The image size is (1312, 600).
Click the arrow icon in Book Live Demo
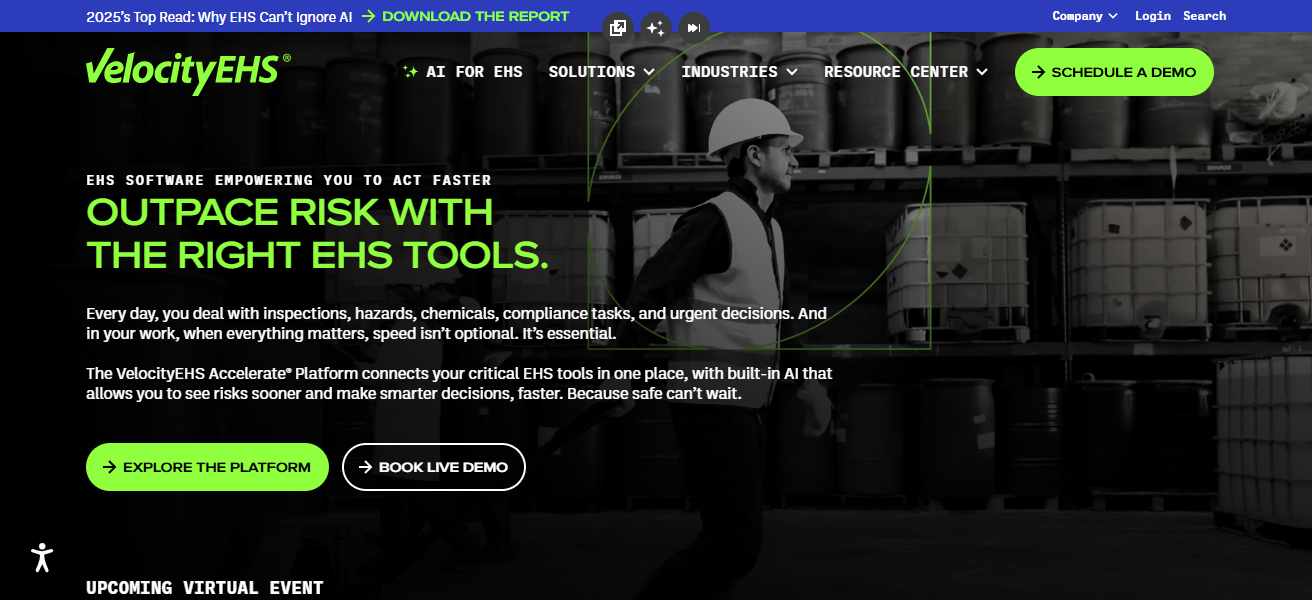(365, 467)
